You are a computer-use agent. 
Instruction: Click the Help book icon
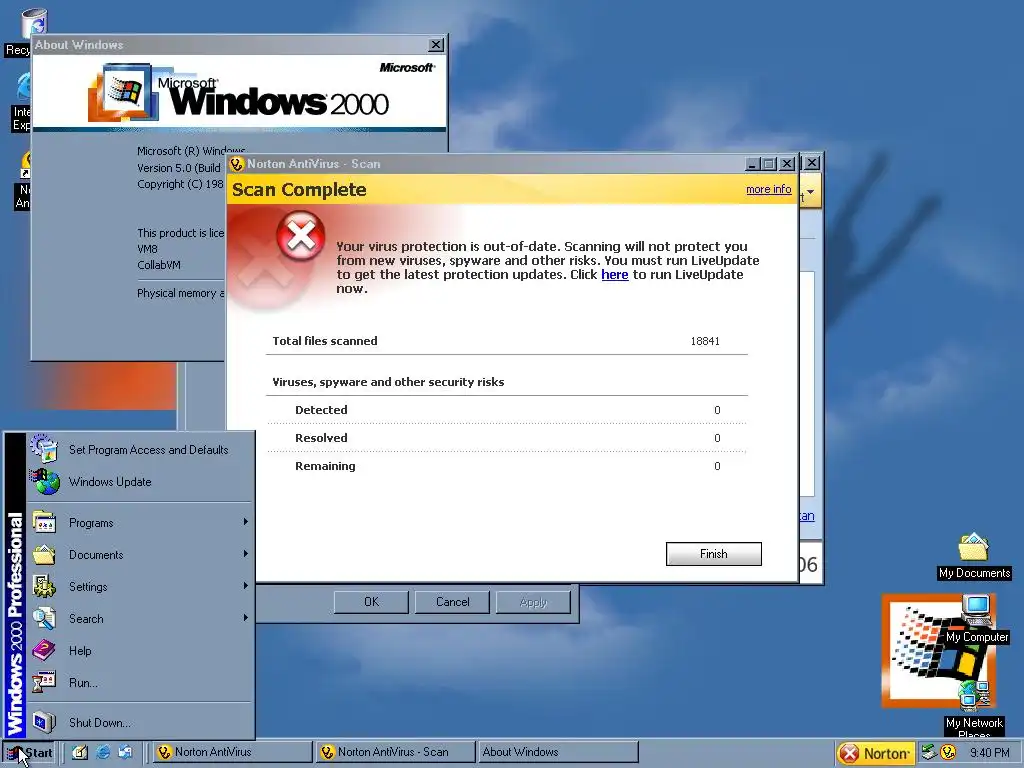(44, 650)
